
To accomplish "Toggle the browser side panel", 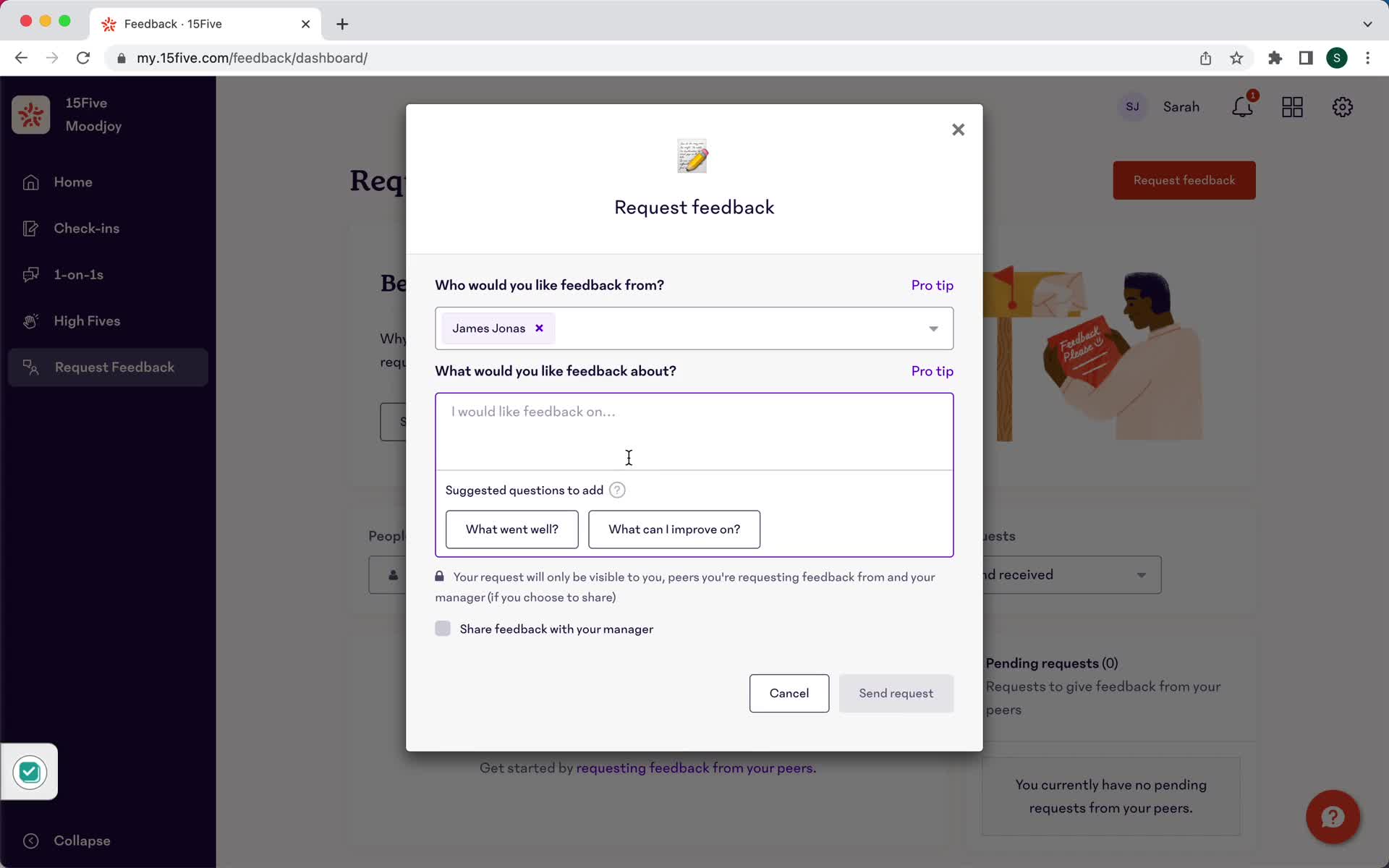I will click(x=1306, y=58).
